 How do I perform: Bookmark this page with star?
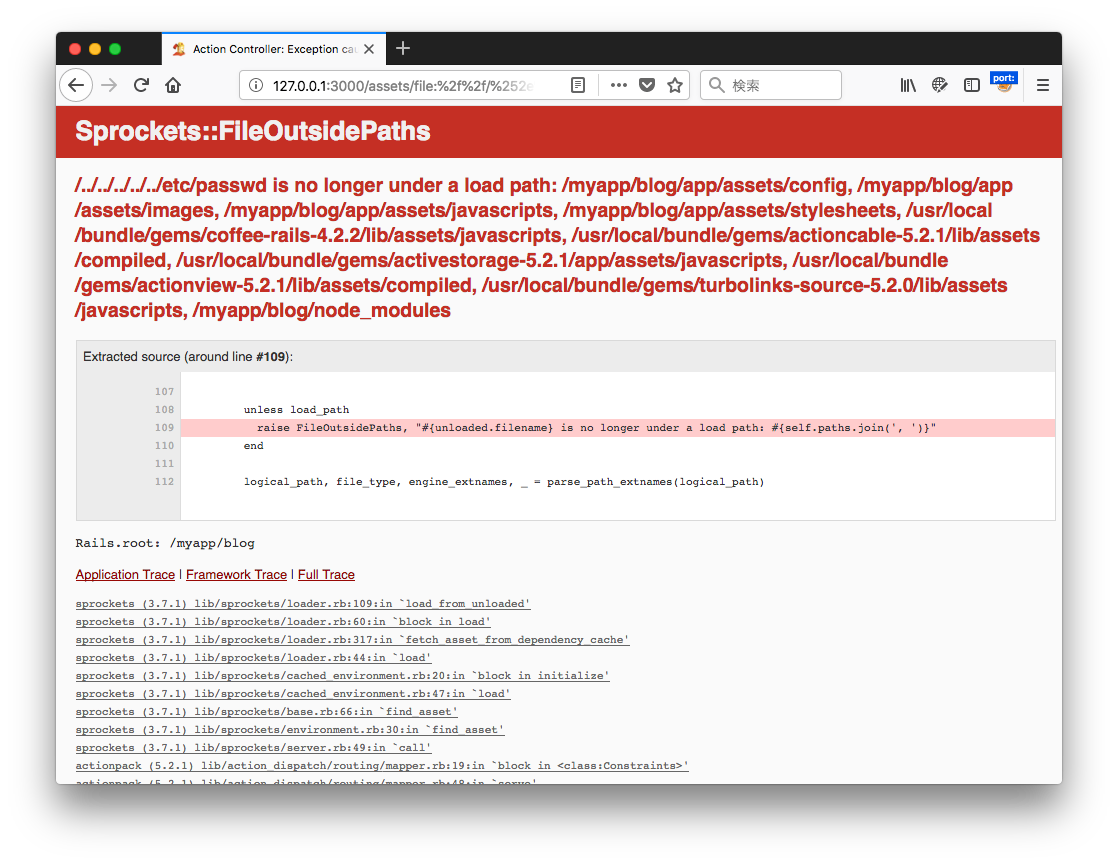pyautogui.click(x=675, y=86)
